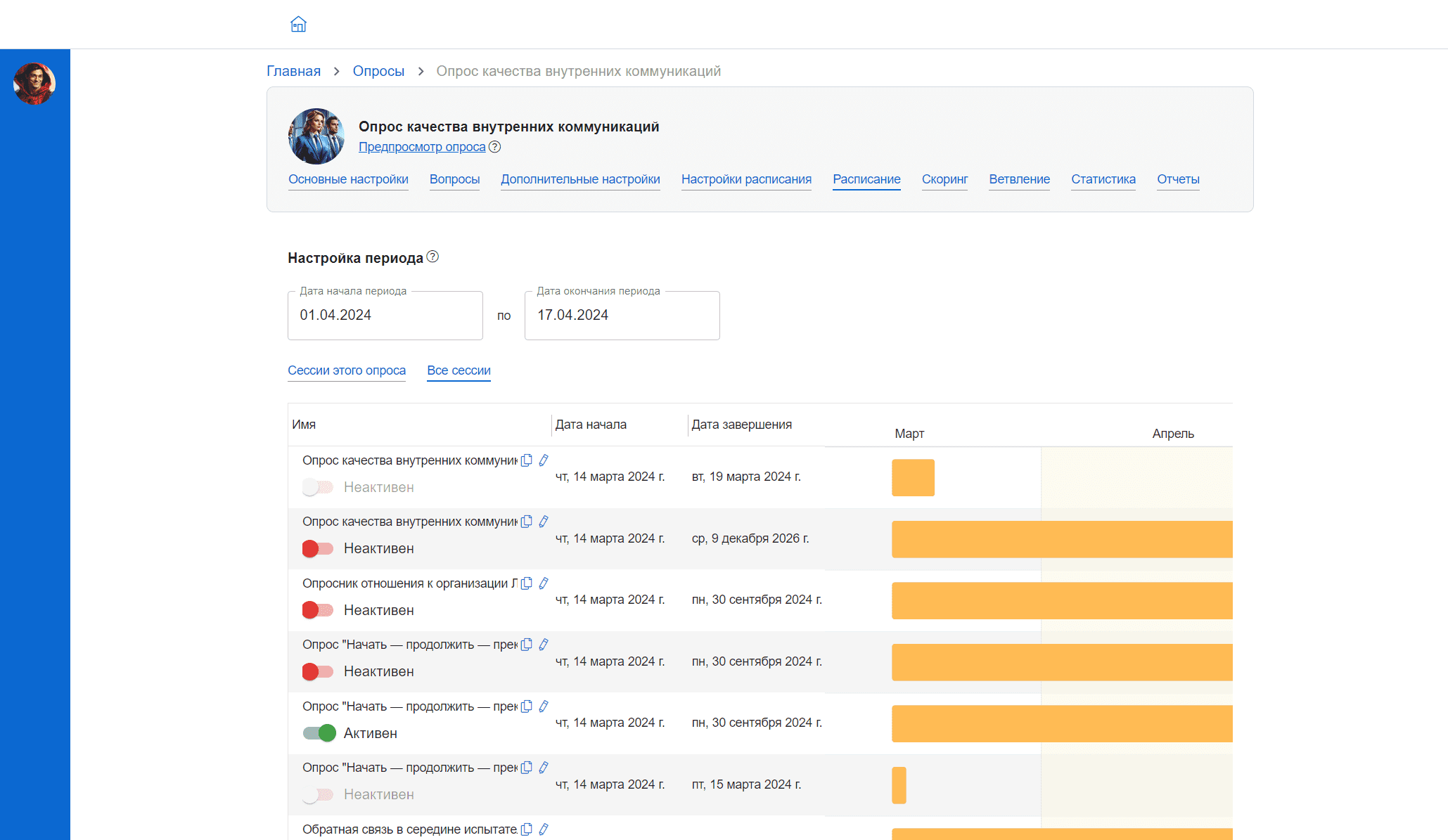Toggle the Опросник отношения к организации switch
This screenshot has width=1448, height=840.
pyautogui.click(x=318, y=610)
